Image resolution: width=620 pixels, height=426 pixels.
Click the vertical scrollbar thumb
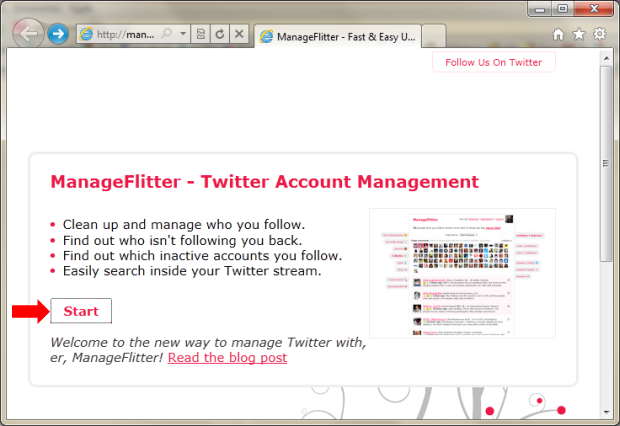click(606, 163)
